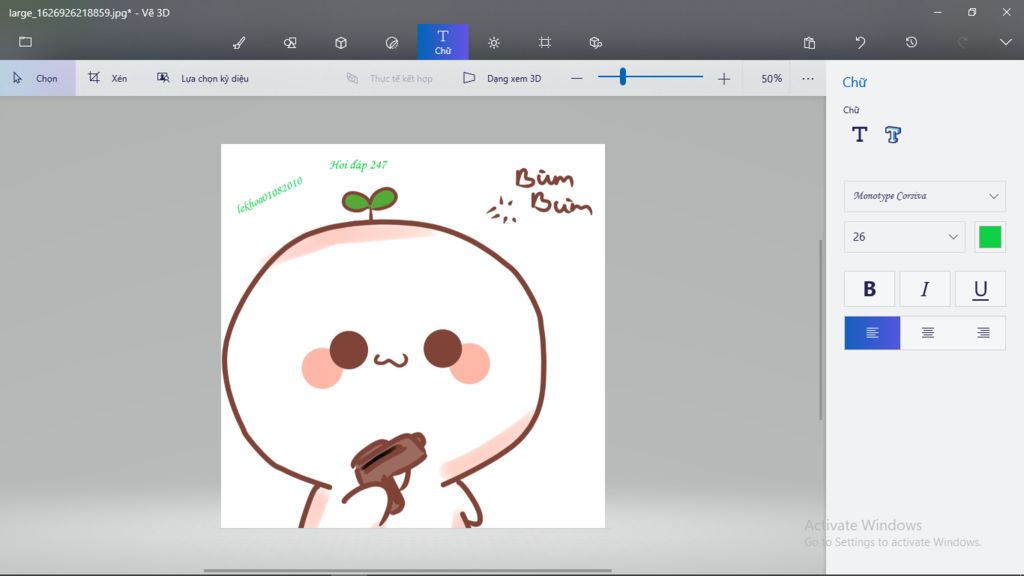Activate the Xén crop tool
1024x576 pixels.
pyautogui.click(x=108, y=78)
